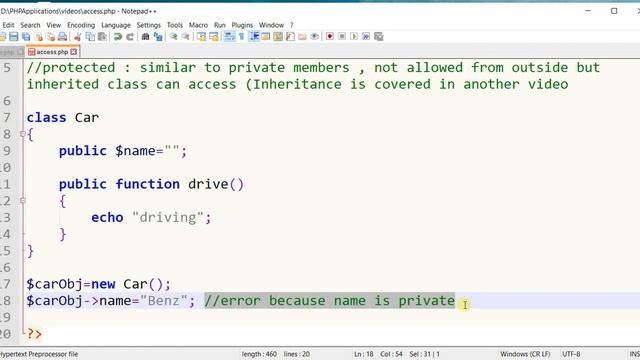This screenshot has width=640, height=360.
Task: Click the '$name' variable on line 9
Action: click(135, 151)
